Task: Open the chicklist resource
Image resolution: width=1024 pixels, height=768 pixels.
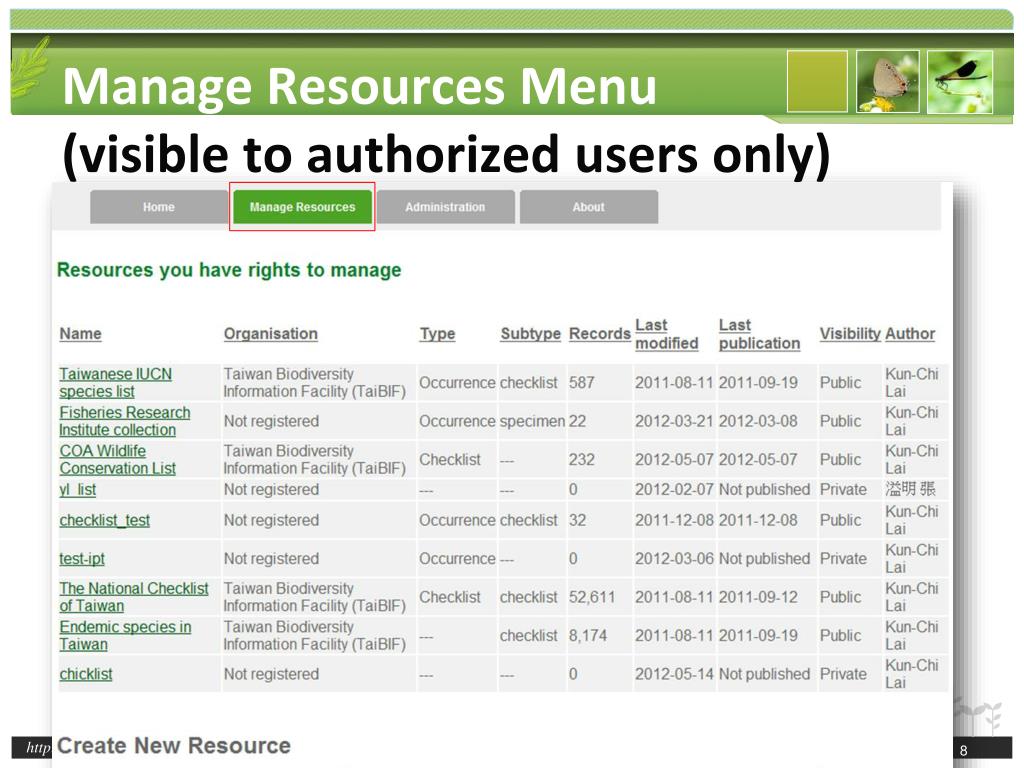Action: 86,674
